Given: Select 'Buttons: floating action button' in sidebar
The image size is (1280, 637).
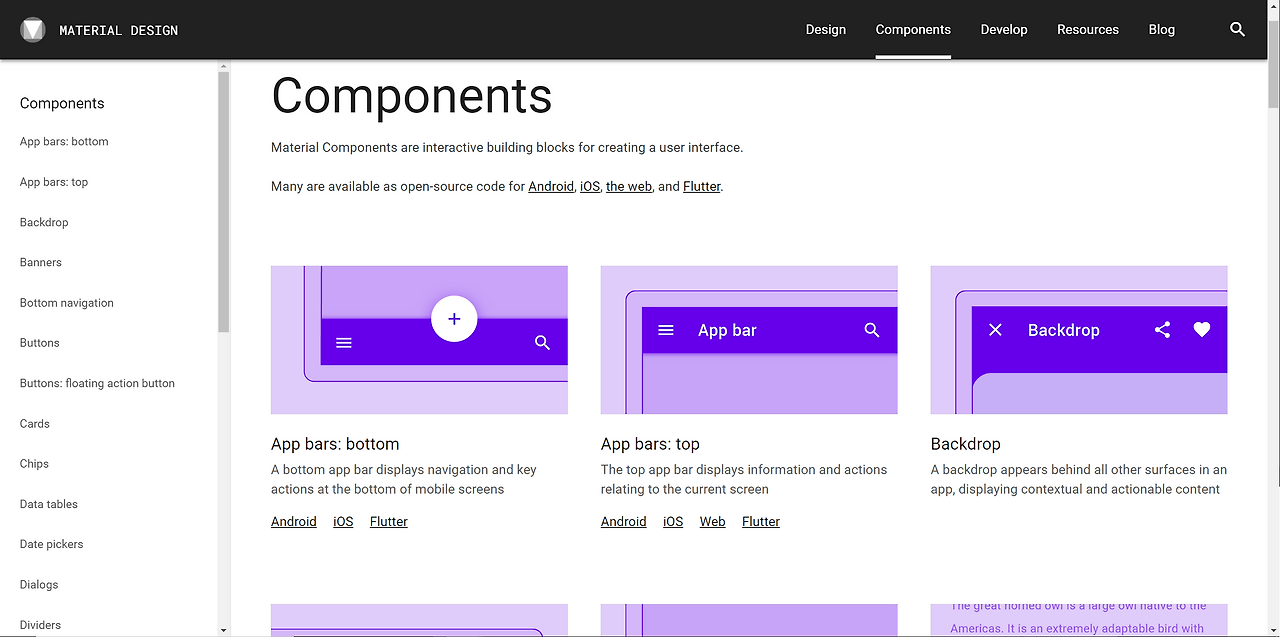Looking at the screenshot, I should (97, 383).
